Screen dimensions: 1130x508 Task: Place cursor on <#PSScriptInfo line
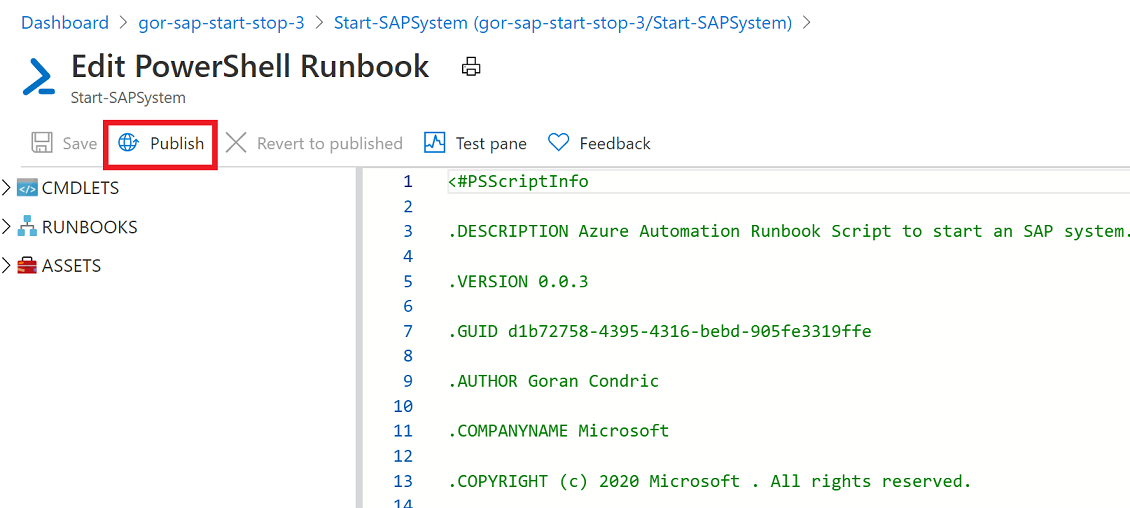pos(517,182)
